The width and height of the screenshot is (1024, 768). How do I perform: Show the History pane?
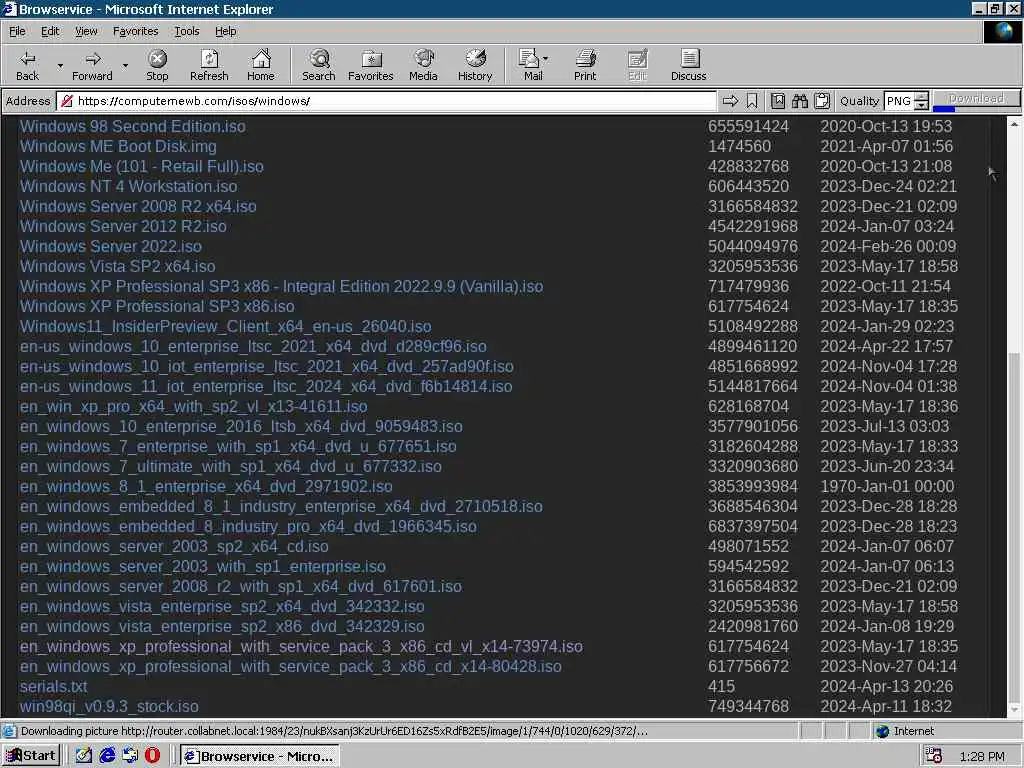click(x=475, y=65)
